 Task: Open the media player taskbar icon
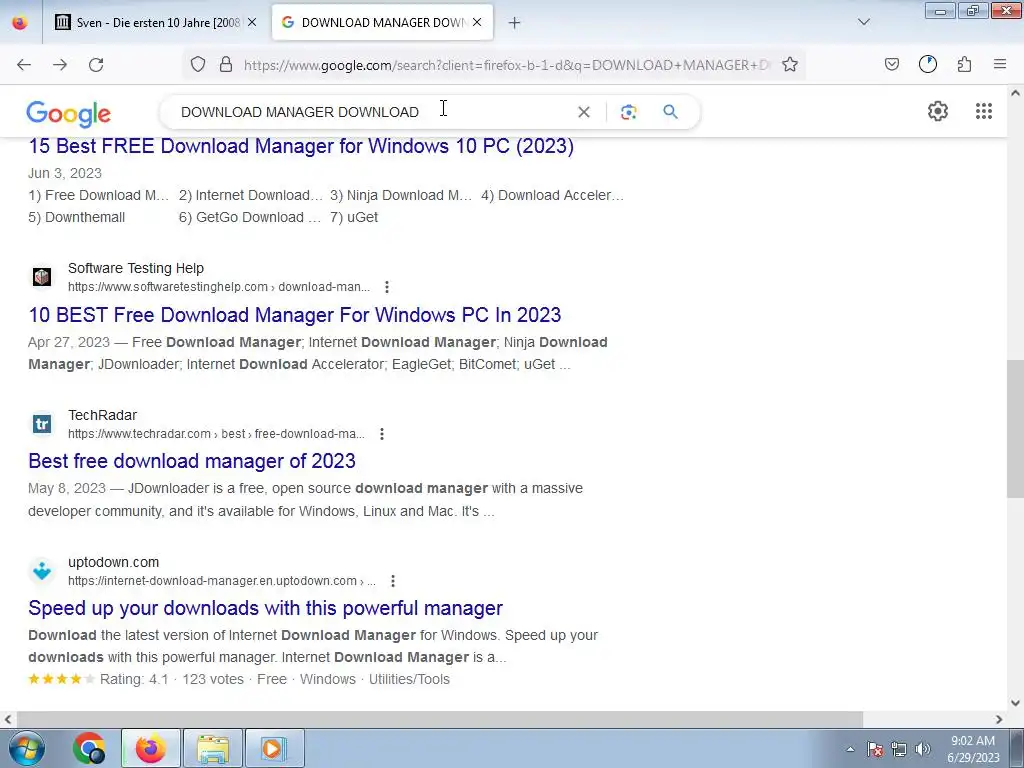point(274,748)
